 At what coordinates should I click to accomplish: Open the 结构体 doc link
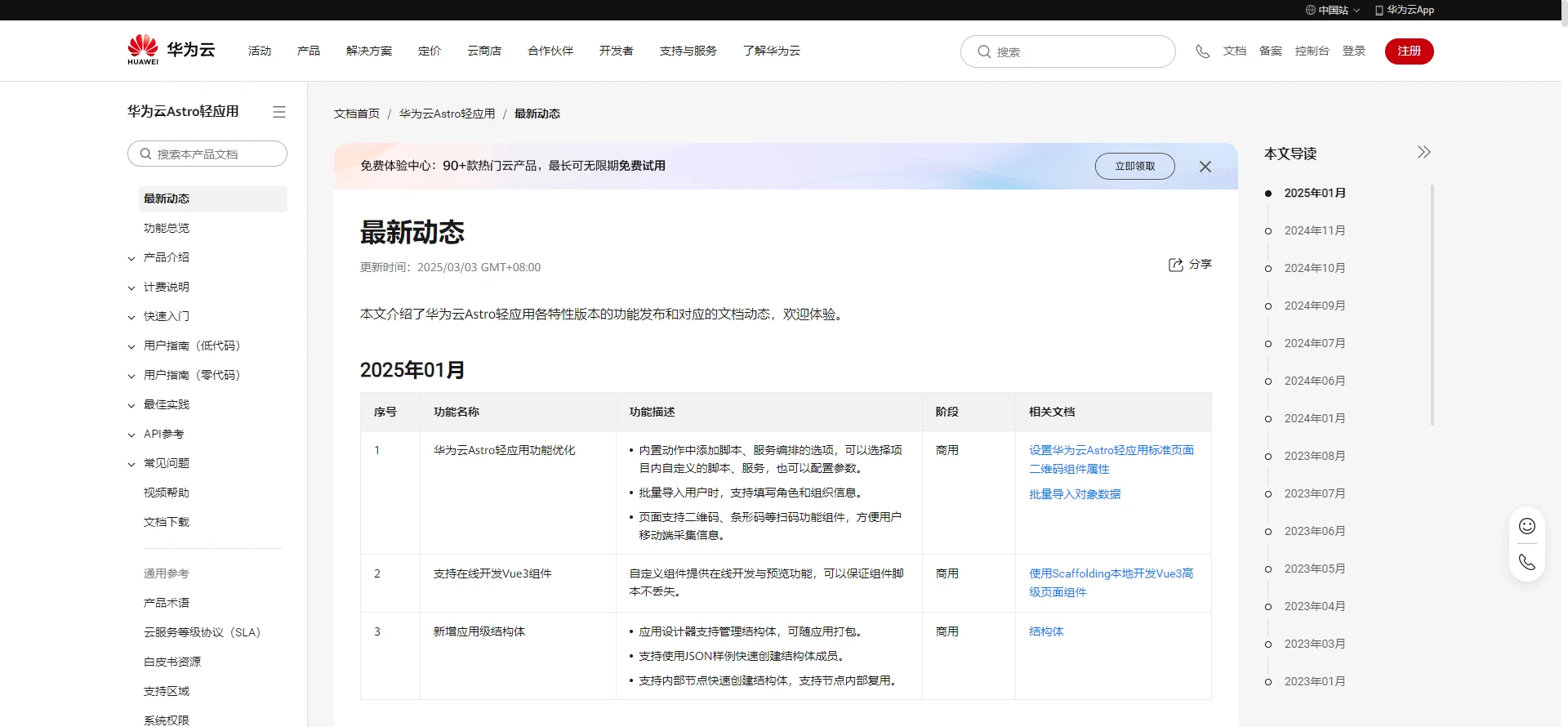(x=1046, y=631)
